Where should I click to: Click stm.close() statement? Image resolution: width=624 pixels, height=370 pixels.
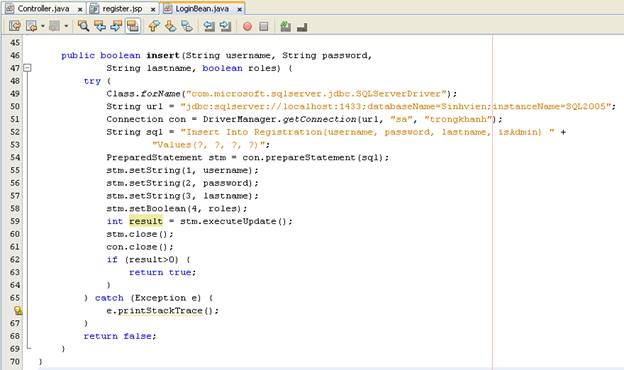pos(140,234)
